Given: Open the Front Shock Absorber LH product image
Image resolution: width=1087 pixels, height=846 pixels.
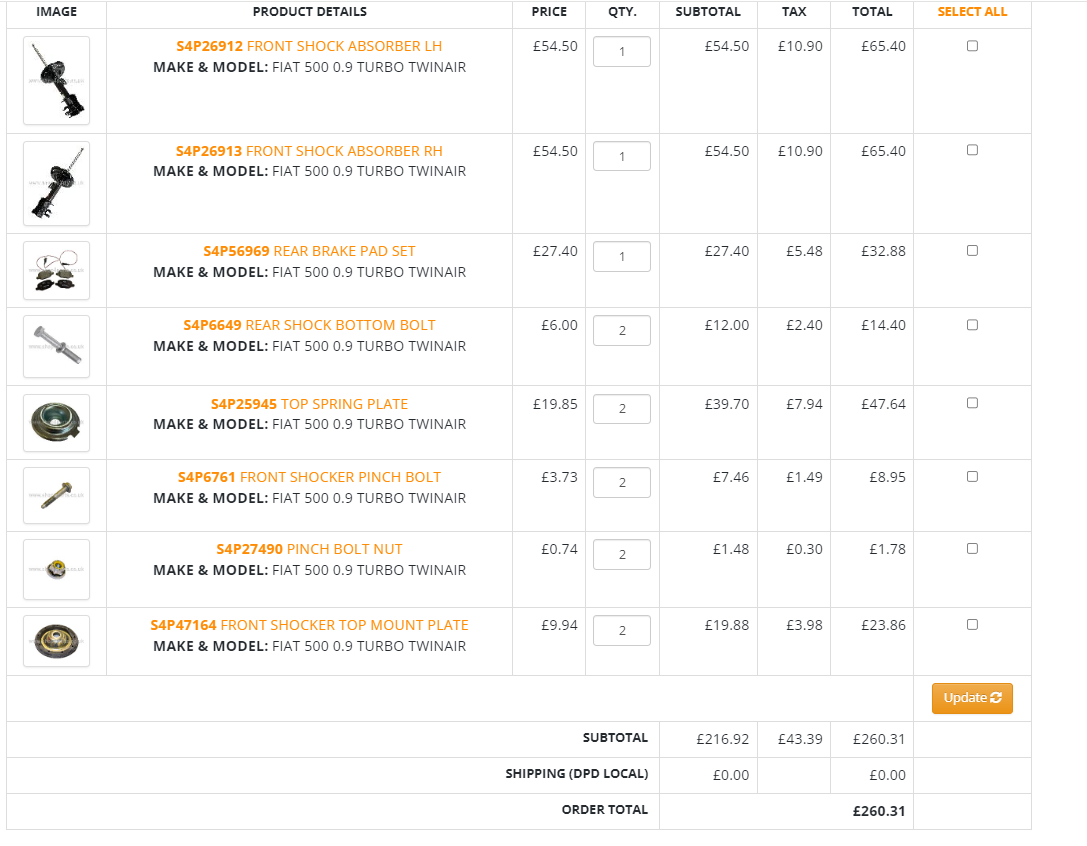Looking at the screenshot, I should pos(56,80).
